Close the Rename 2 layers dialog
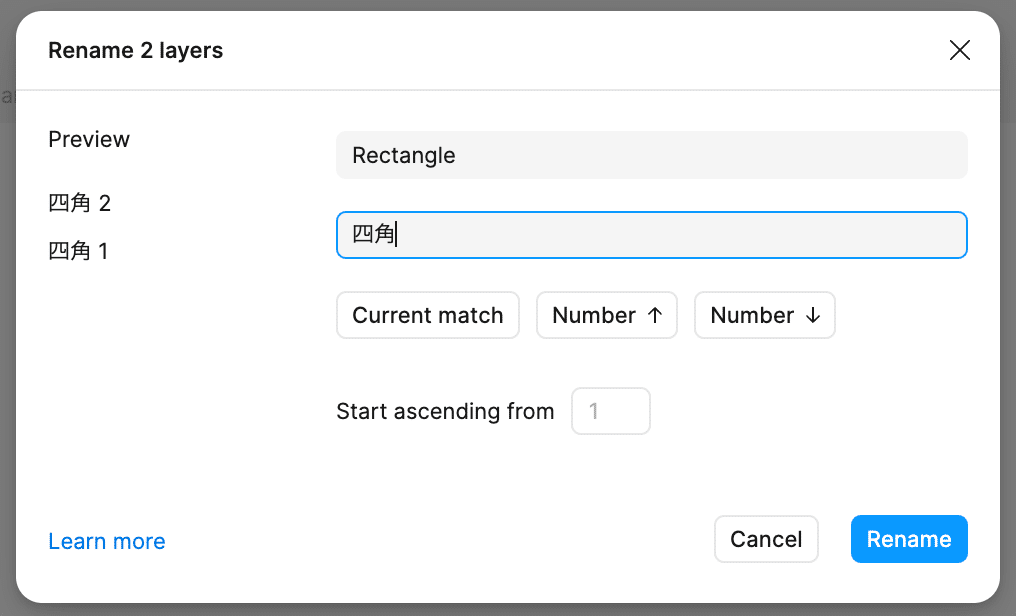 click(x=960, y=50)
